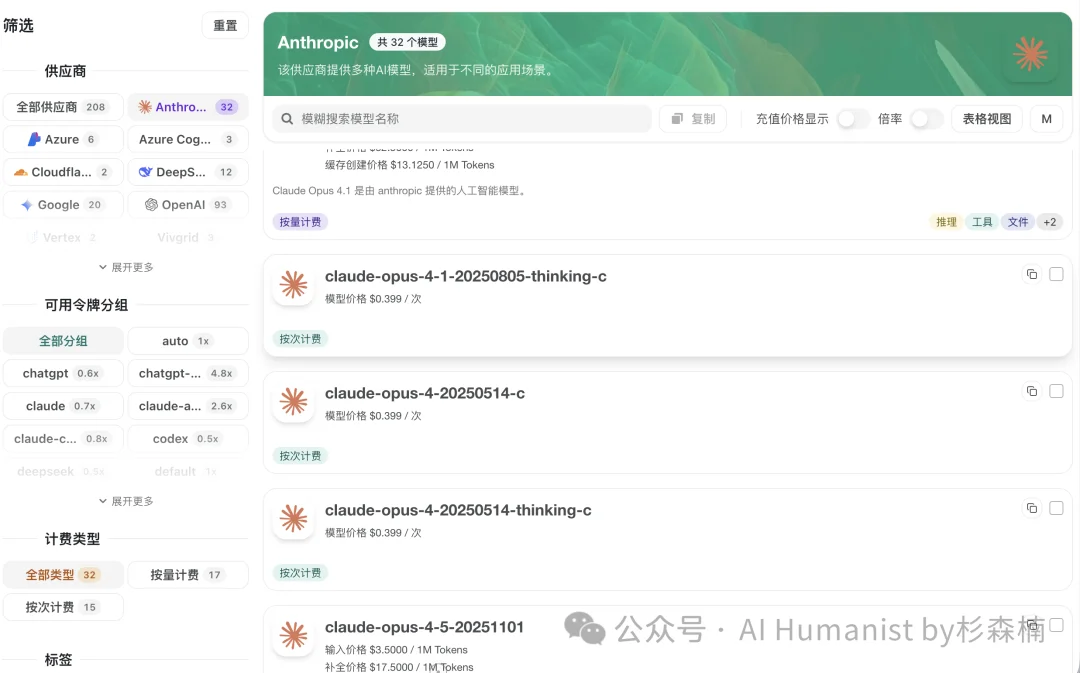Viewport: 1080px width, 673px height.
Task: Expand 展开更多 under 可用令牌分组
Action: pos(125,501)
